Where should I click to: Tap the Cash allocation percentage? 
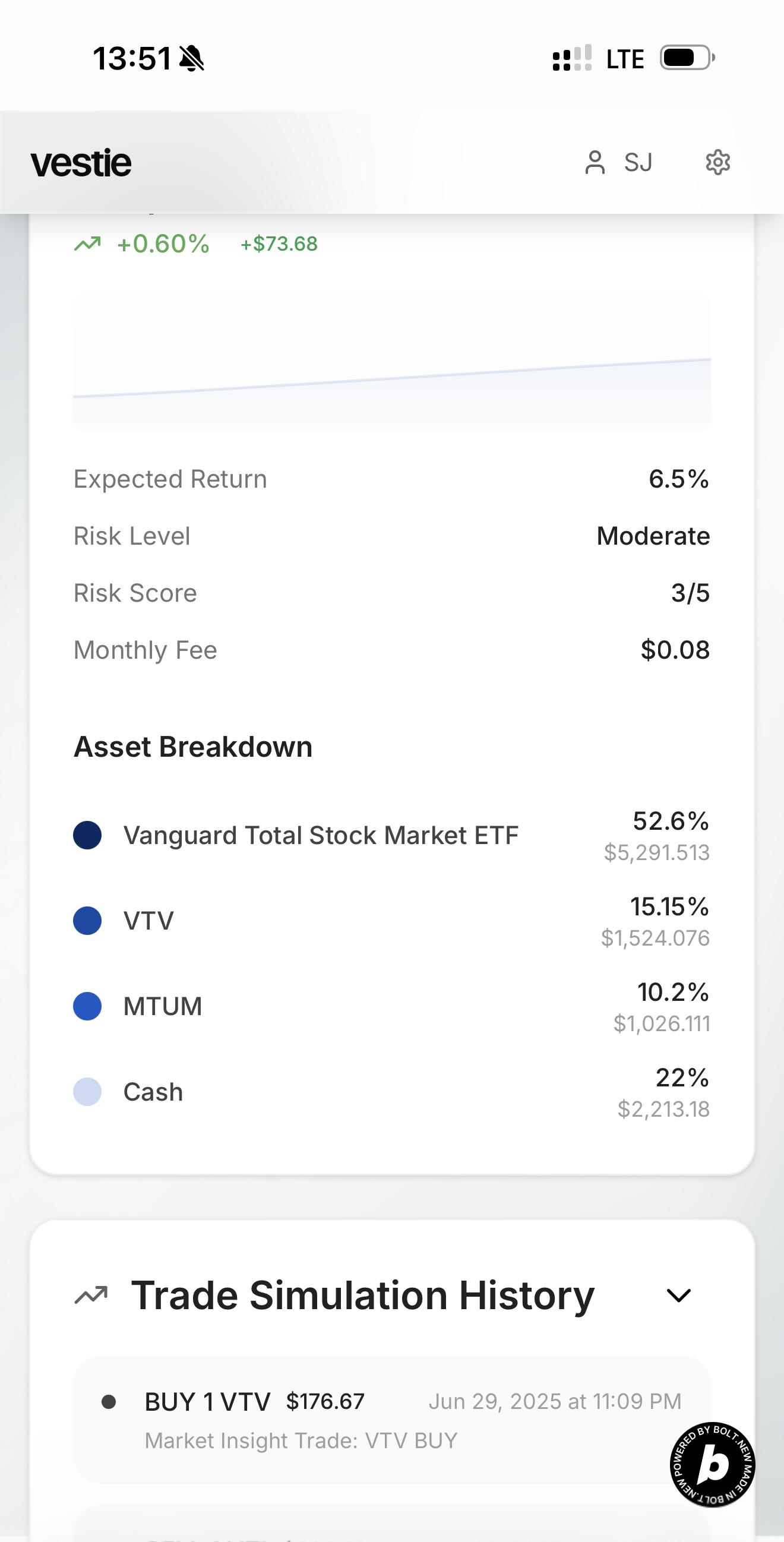682,1077
